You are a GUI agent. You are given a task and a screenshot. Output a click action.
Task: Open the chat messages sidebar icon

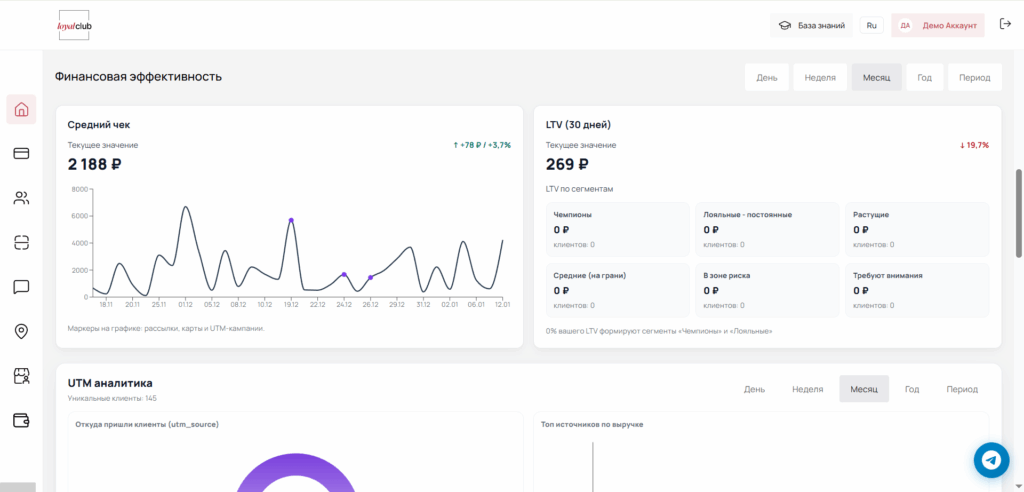point(21,287)
